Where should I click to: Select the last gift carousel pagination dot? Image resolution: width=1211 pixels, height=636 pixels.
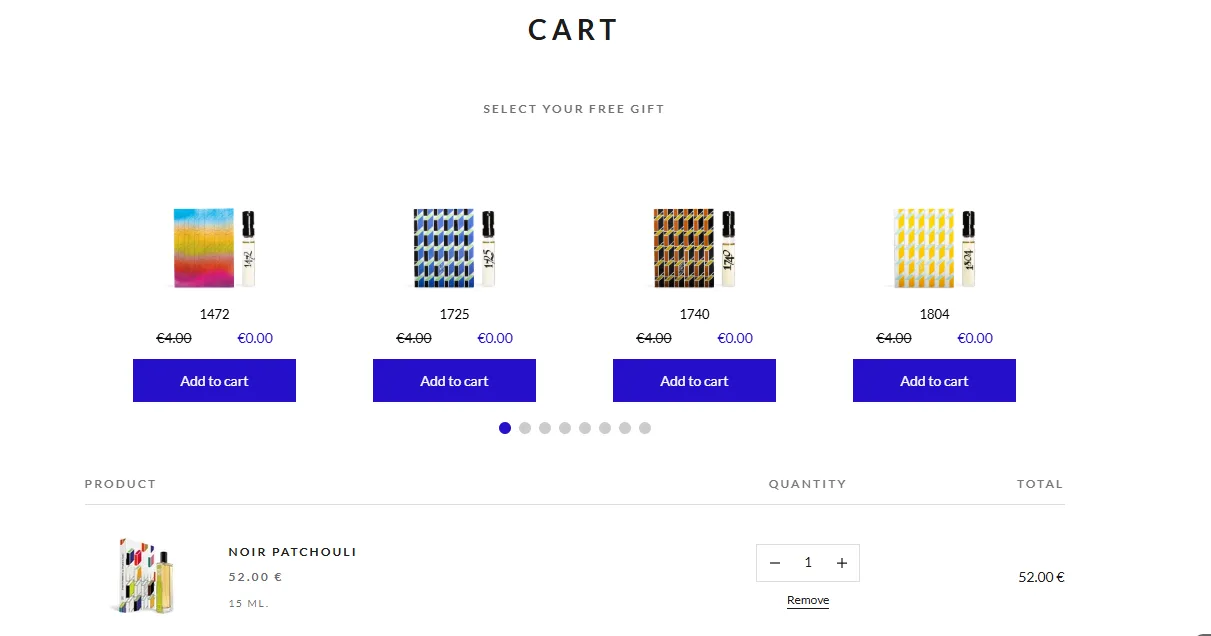[x=645, y=428]
